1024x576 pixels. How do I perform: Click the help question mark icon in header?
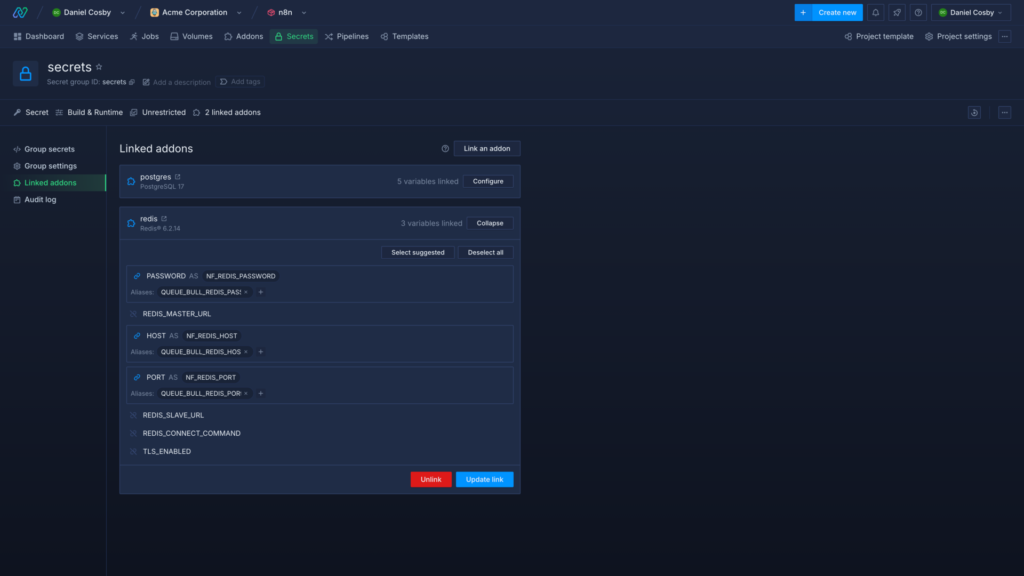point(918,12)
